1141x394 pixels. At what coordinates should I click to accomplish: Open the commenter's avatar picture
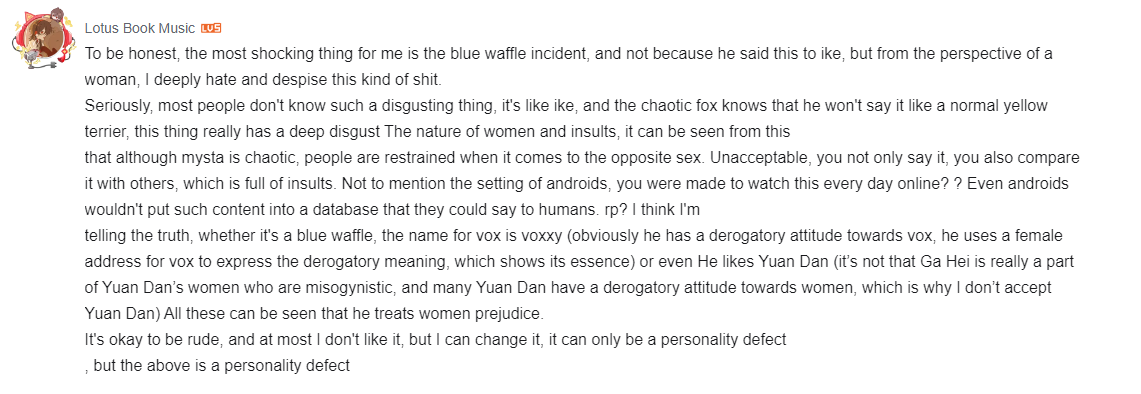pos(38,39)
